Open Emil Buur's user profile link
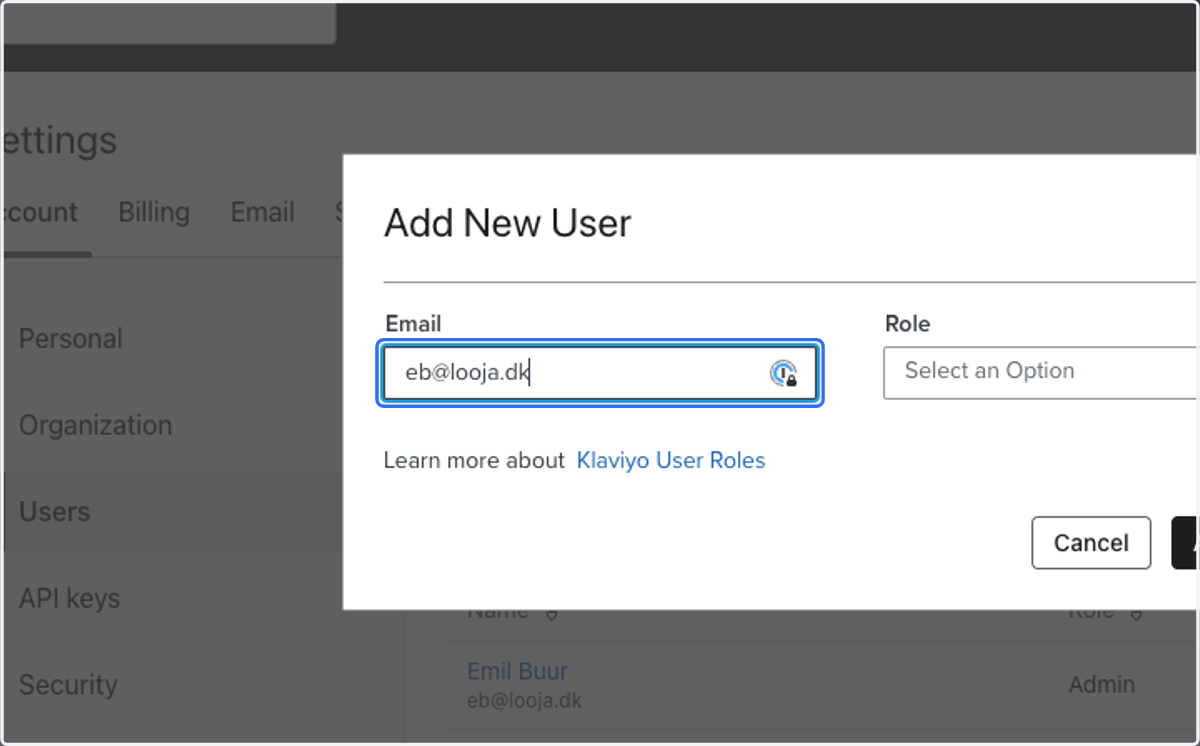 (517, 671)
